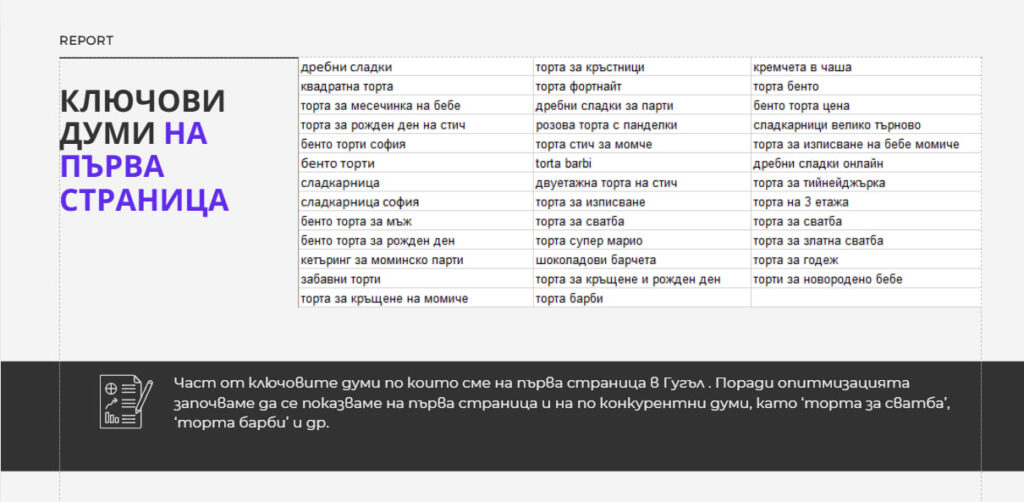The image size is (1024, 502).
Task: Select the "торти за новородено бебе" cell
Action: (828, 279)
